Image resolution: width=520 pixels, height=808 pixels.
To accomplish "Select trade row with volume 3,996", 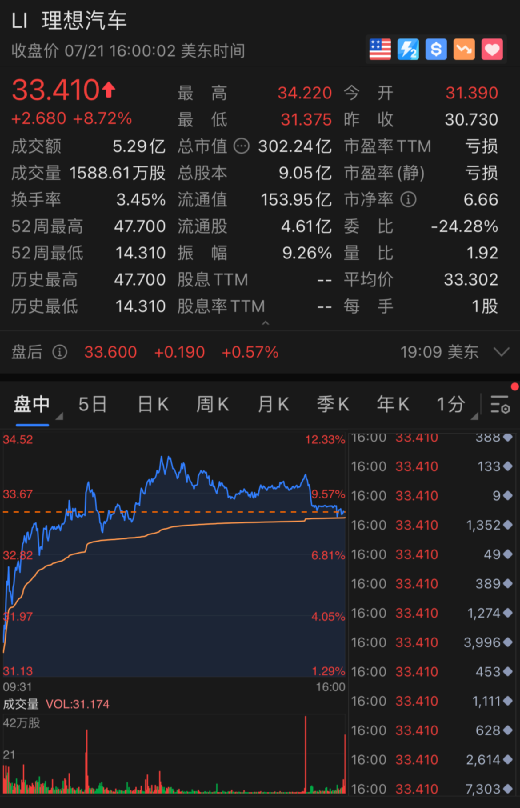I will 432,643.
